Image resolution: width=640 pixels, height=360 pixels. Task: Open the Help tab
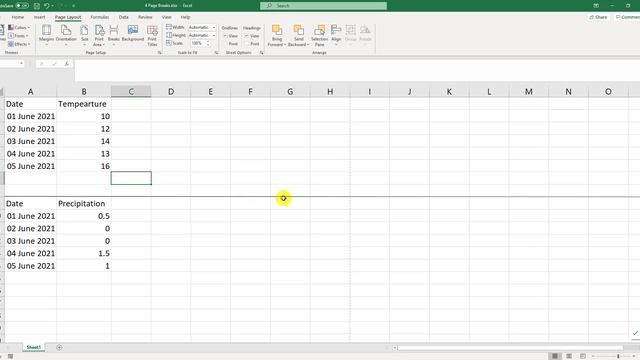click(x=185, y=17)
